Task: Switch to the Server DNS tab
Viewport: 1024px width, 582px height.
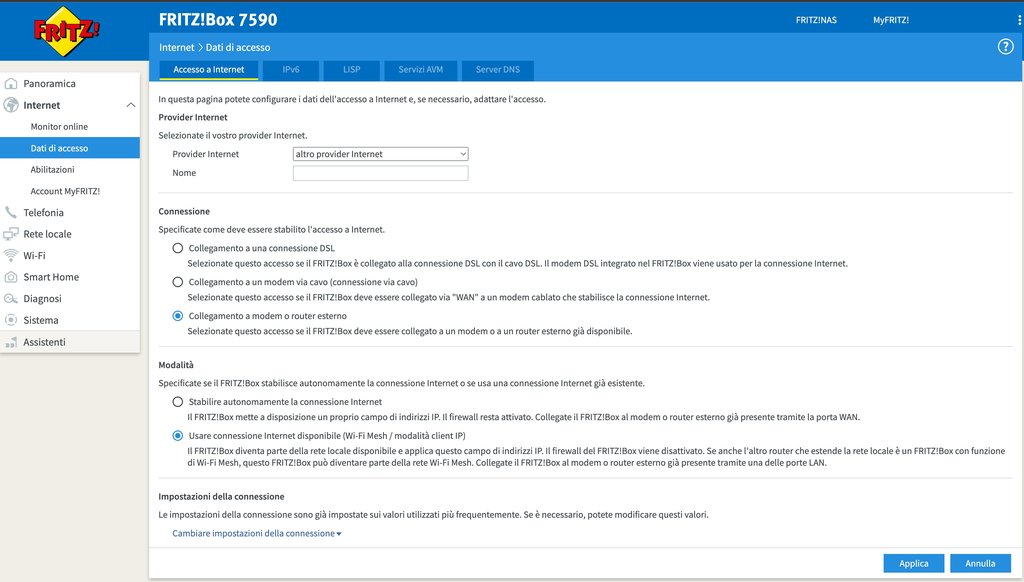Action: tap(498, 70)
